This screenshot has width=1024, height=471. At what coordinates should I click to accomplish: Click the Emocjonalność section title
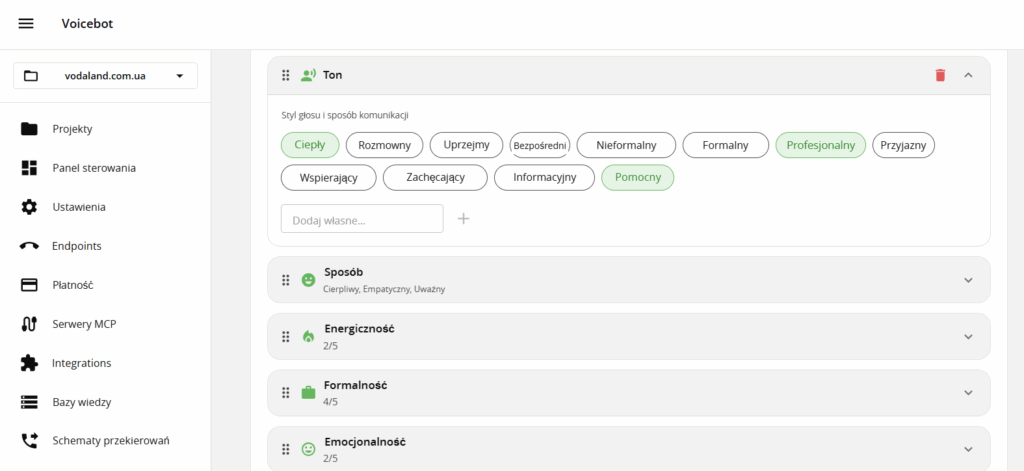click(x=365, y=442)
